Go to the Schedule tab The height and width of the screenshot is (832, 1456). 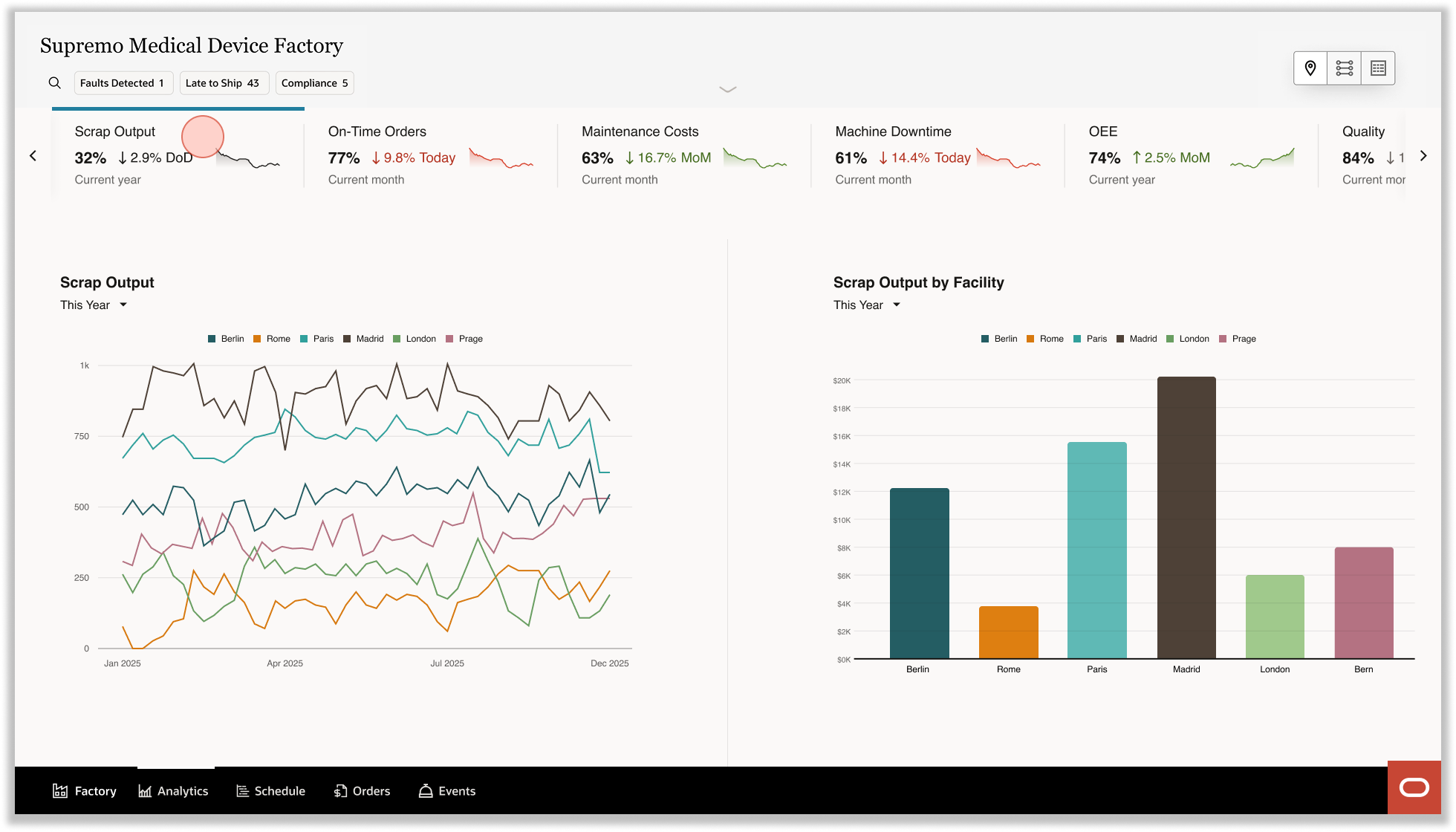coord(270,791)
